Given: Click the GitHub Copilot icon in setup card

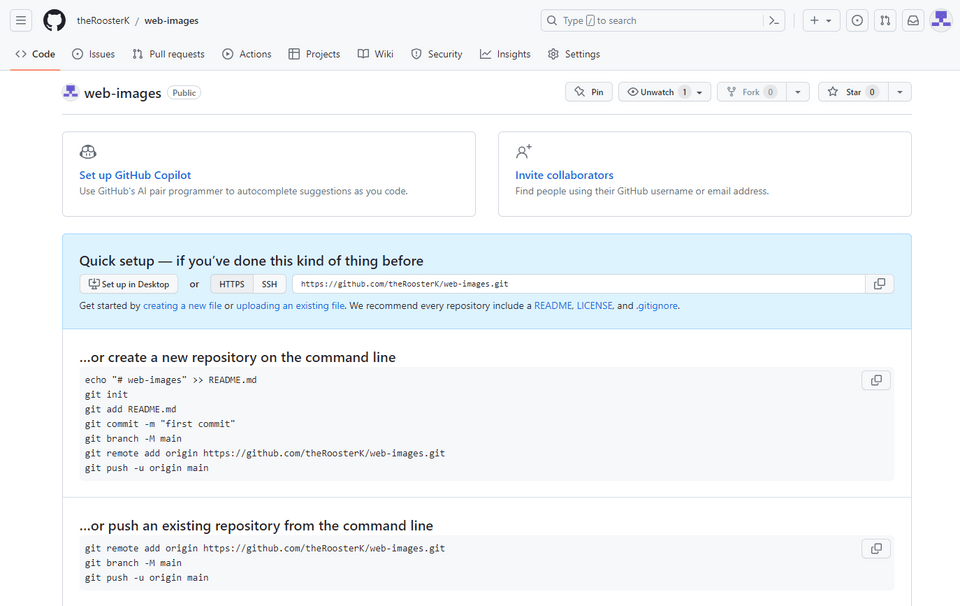Looking at the screenshot, I should (88, 152).
